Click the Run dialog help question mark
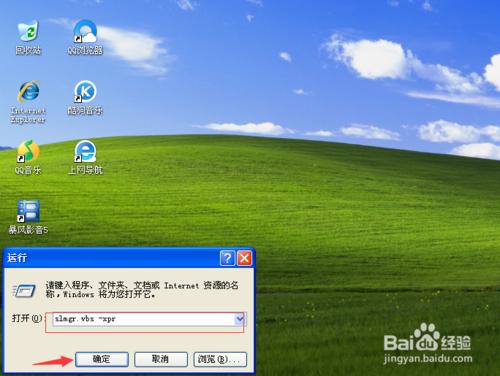 (227, 258)
